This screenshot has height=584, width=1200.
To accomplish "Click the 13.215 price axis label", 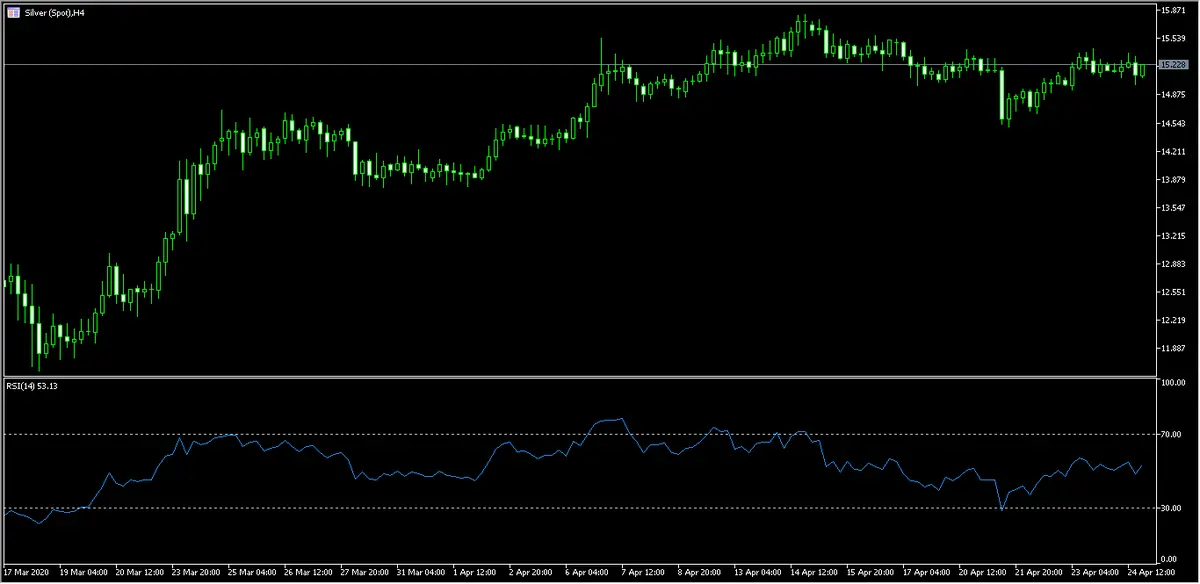I will click(1172, 236).
